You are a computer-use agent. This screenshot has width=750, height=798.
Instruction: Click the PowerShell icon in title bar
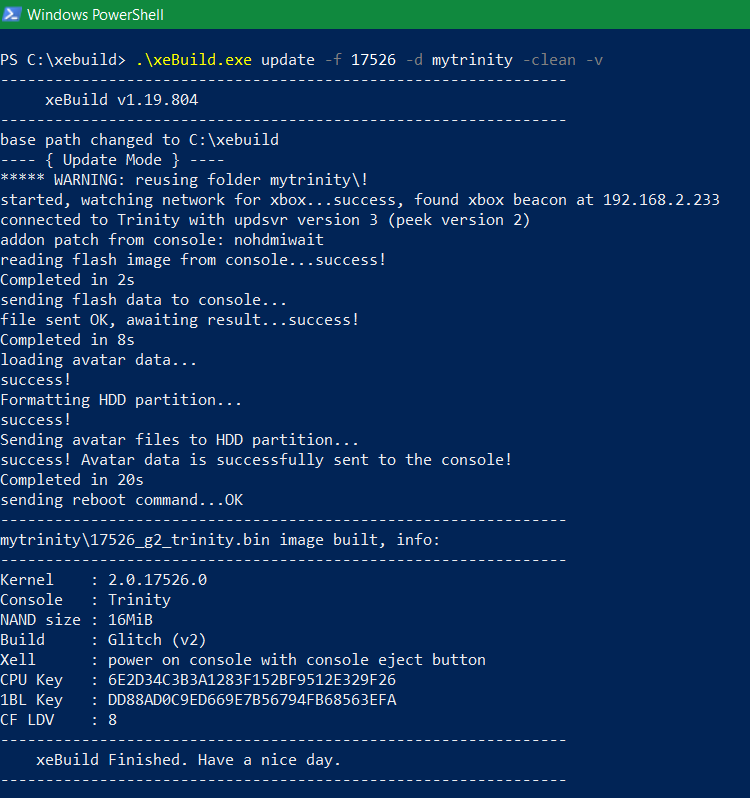pyautogui.click(x=11, y=14)
